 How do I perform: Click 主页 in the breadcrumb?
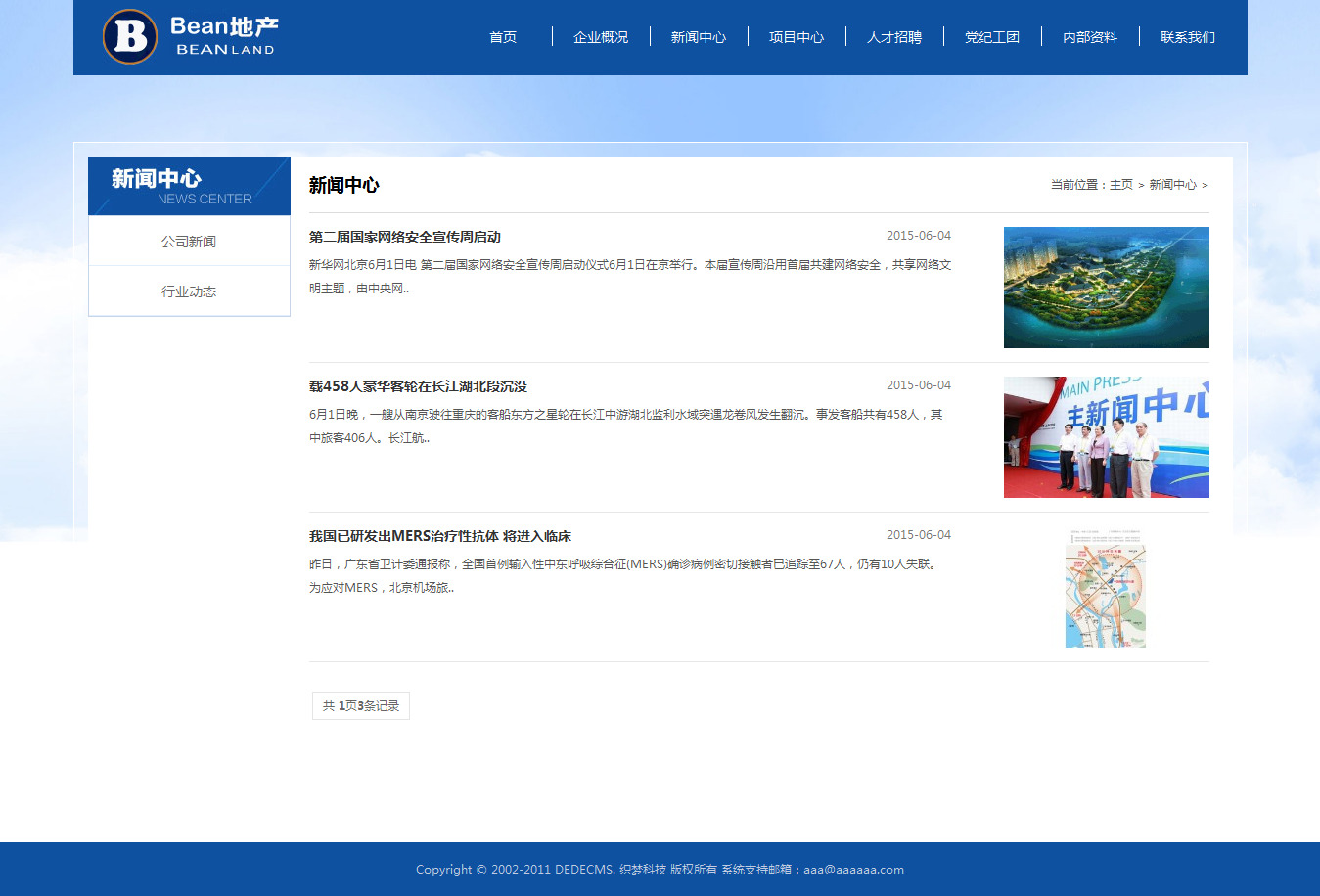pyautogui.click(x=1121, y=185)
